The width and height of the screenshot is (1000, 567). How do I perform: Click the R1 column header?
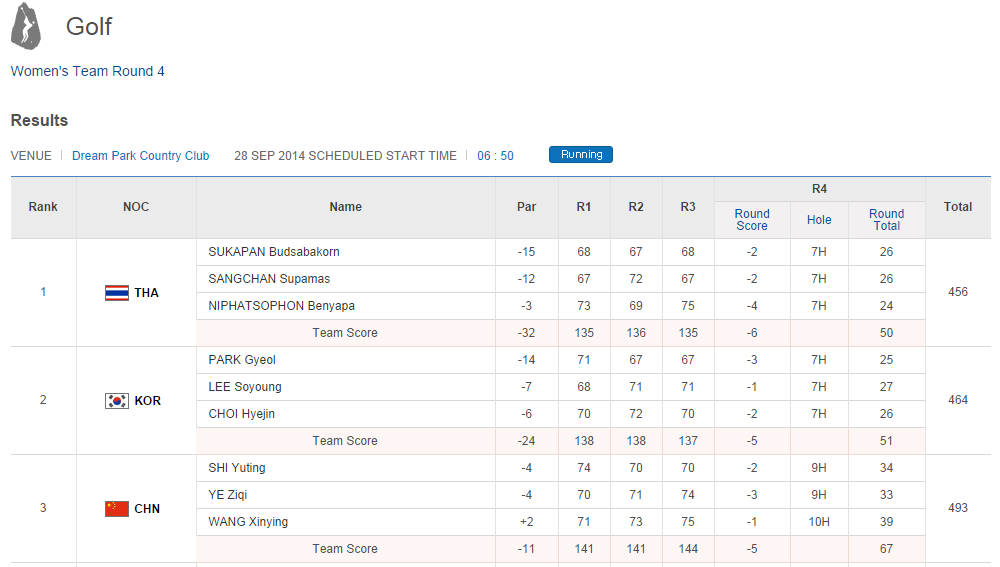[x=584, y=207]
